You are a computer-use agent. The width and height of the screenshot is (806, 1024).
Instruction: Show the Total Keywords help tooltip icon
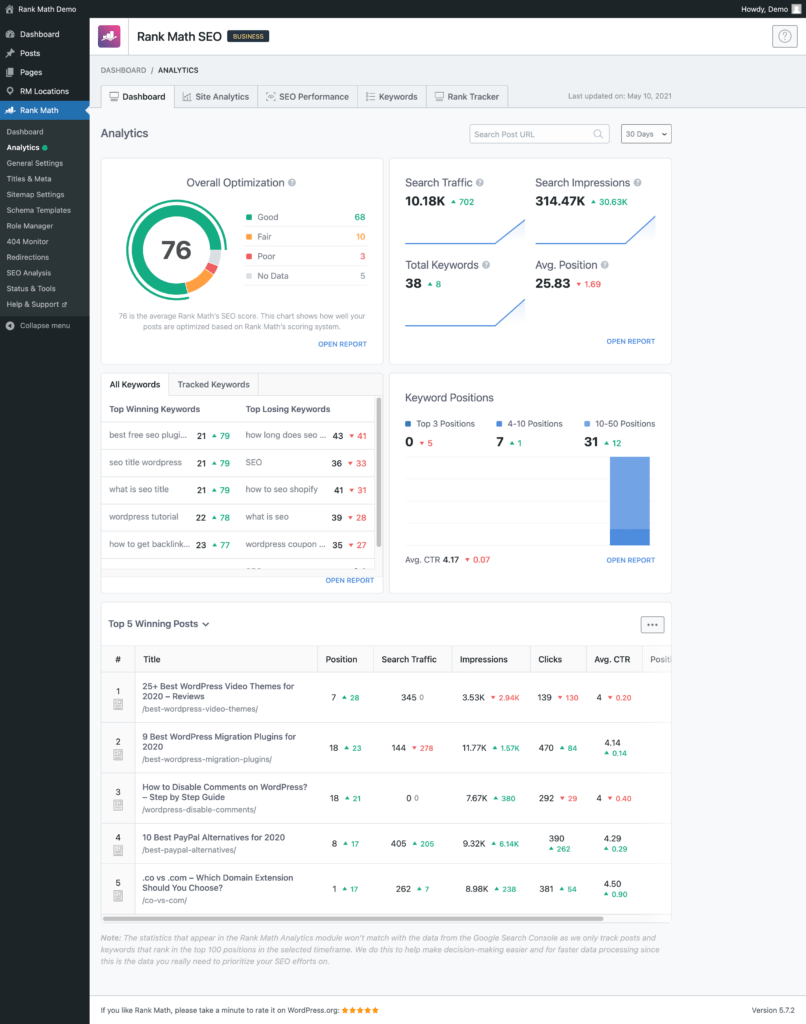(x=486, y=265)
